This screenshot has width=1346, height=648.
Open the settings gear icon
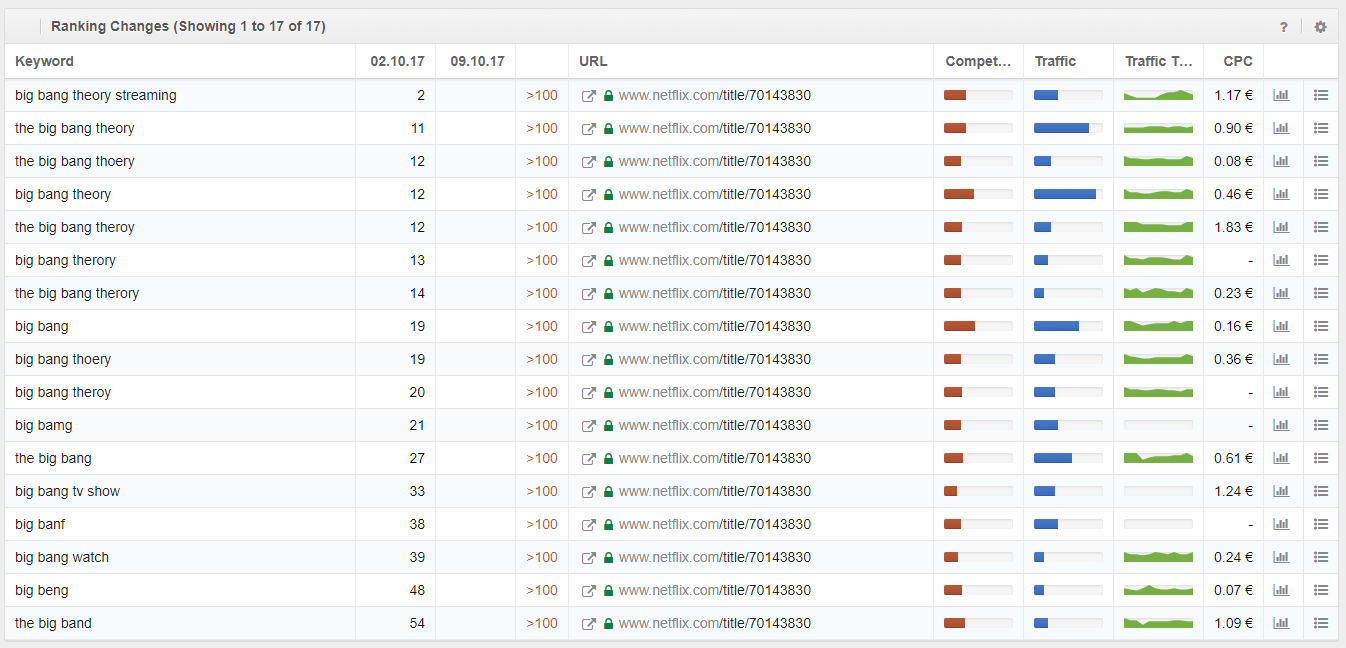[x=1320, y=27]
